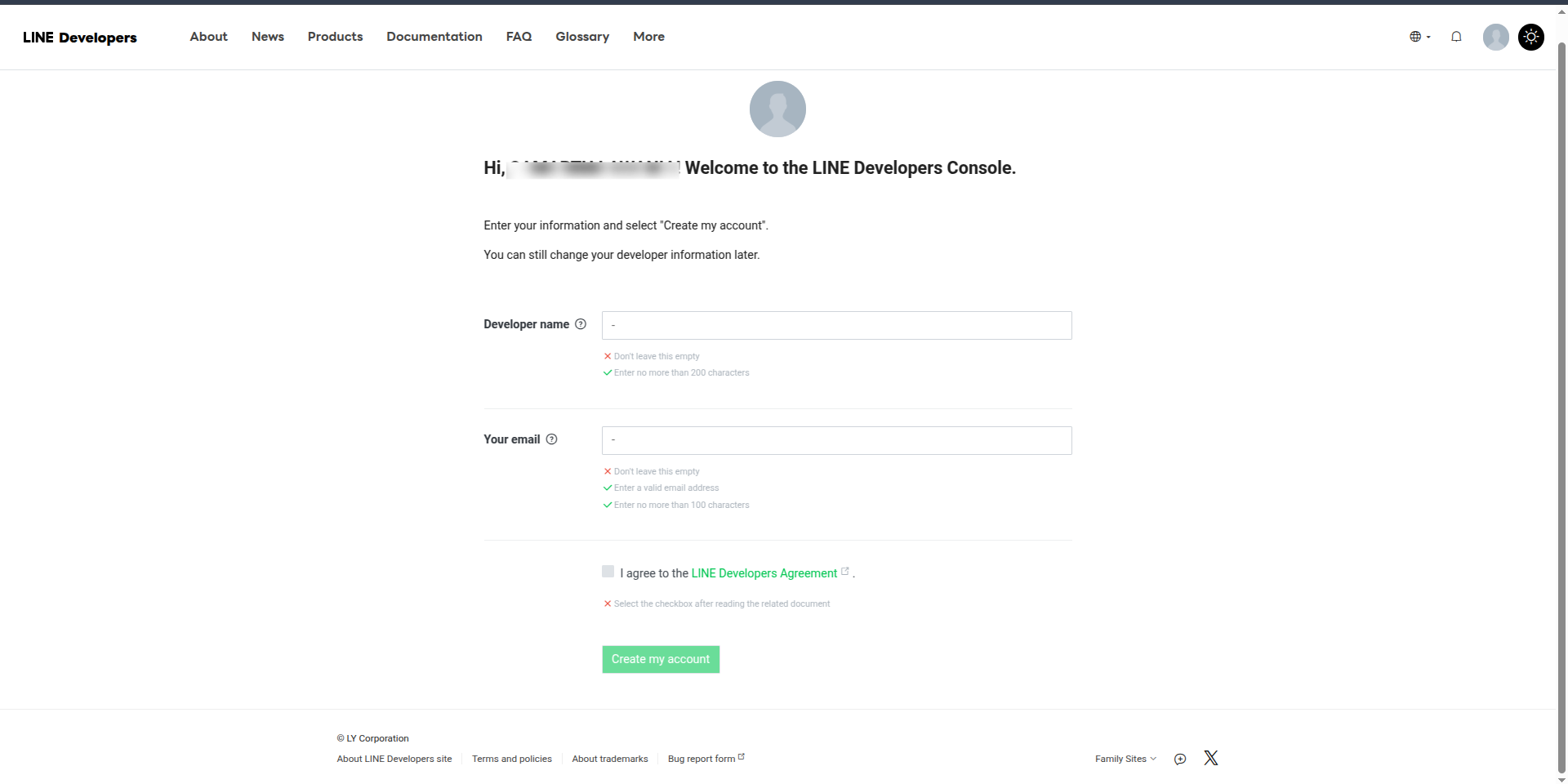Screen dimensions: 1568x784
Task: Open the Bug report form link
Action: point(706,759)
